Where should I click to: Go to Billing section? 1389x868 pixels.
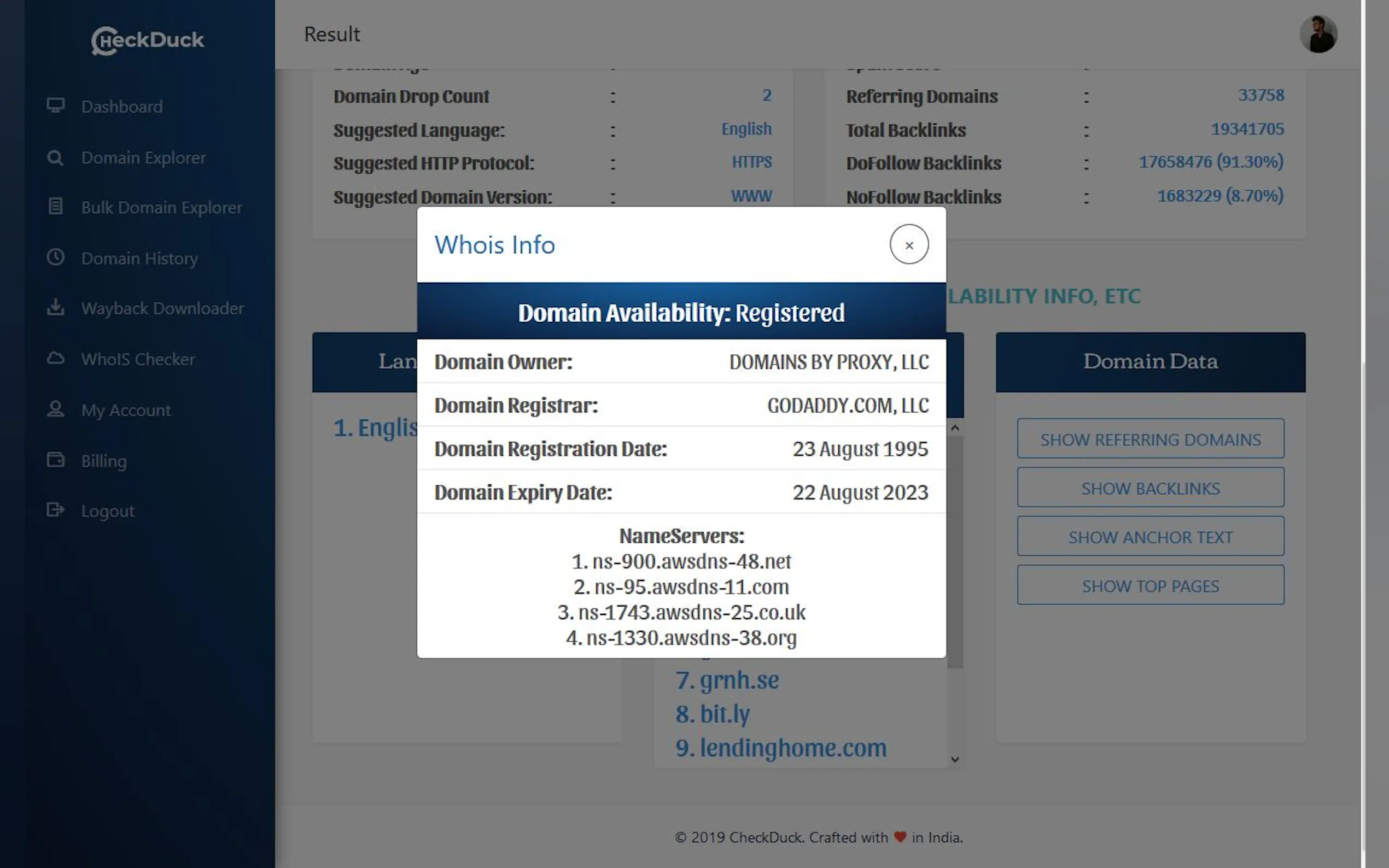104,461
